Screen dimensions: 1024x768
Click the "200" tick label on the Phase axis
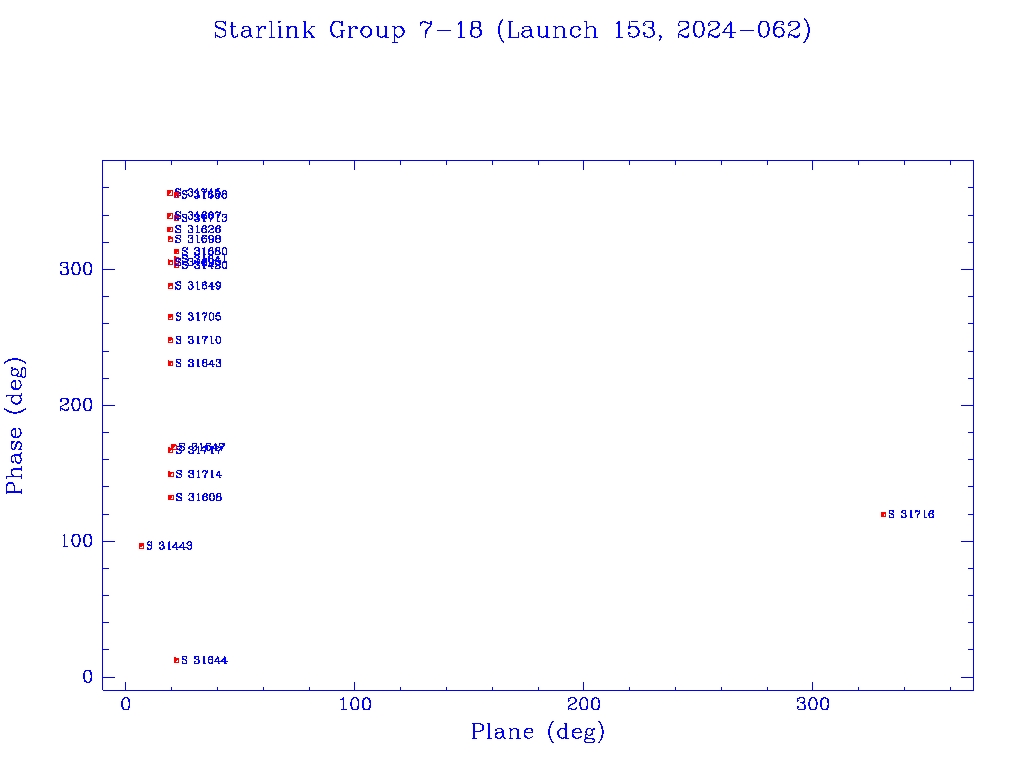76,405
